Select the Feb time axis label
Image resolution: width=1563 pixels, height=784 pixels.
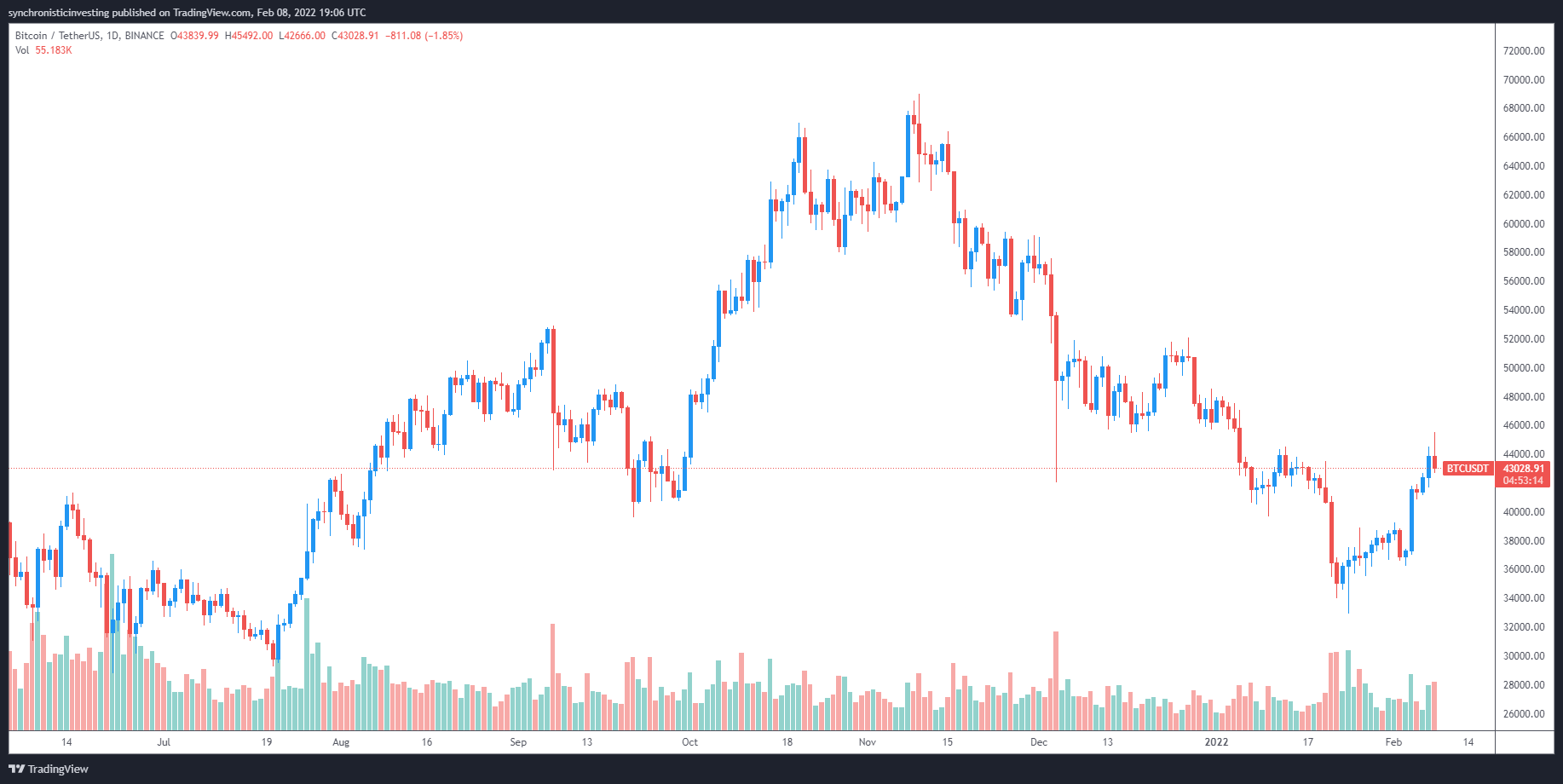(x=1393, y=742)
